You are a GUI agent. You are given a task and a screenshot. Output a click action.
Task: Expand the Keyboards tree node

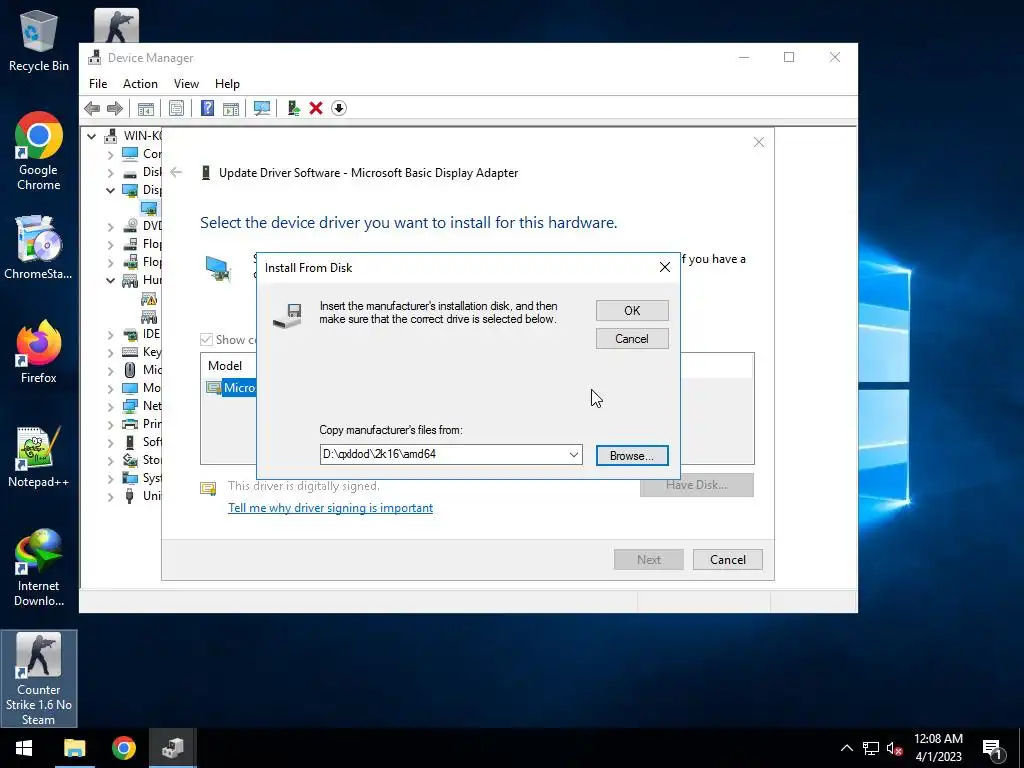[110, 353]
